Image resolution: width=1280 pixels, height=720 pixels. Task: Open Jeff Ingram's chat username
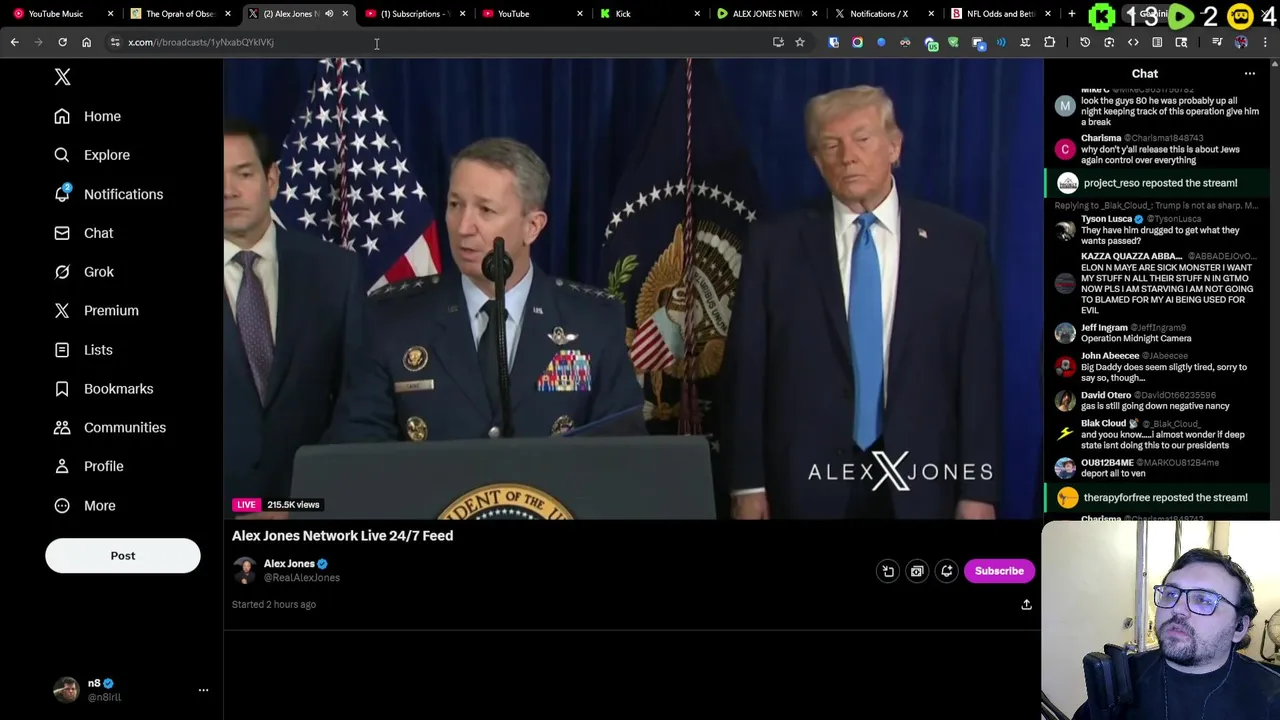[x=1104, y=328]
